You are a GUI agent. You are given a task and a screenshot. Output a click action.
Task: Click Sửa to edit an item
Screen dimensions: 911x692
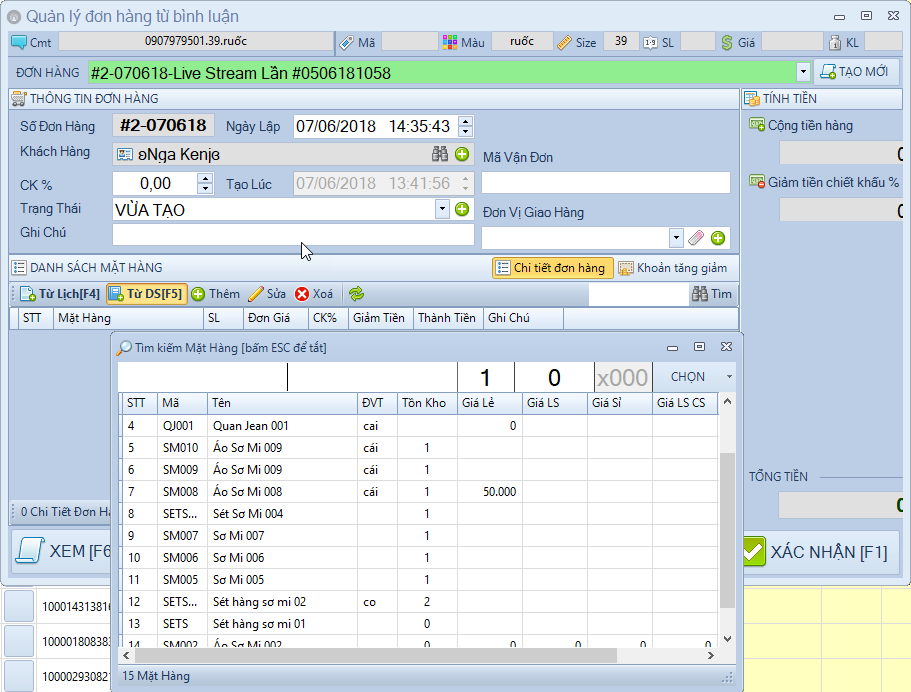coord(267,294)
